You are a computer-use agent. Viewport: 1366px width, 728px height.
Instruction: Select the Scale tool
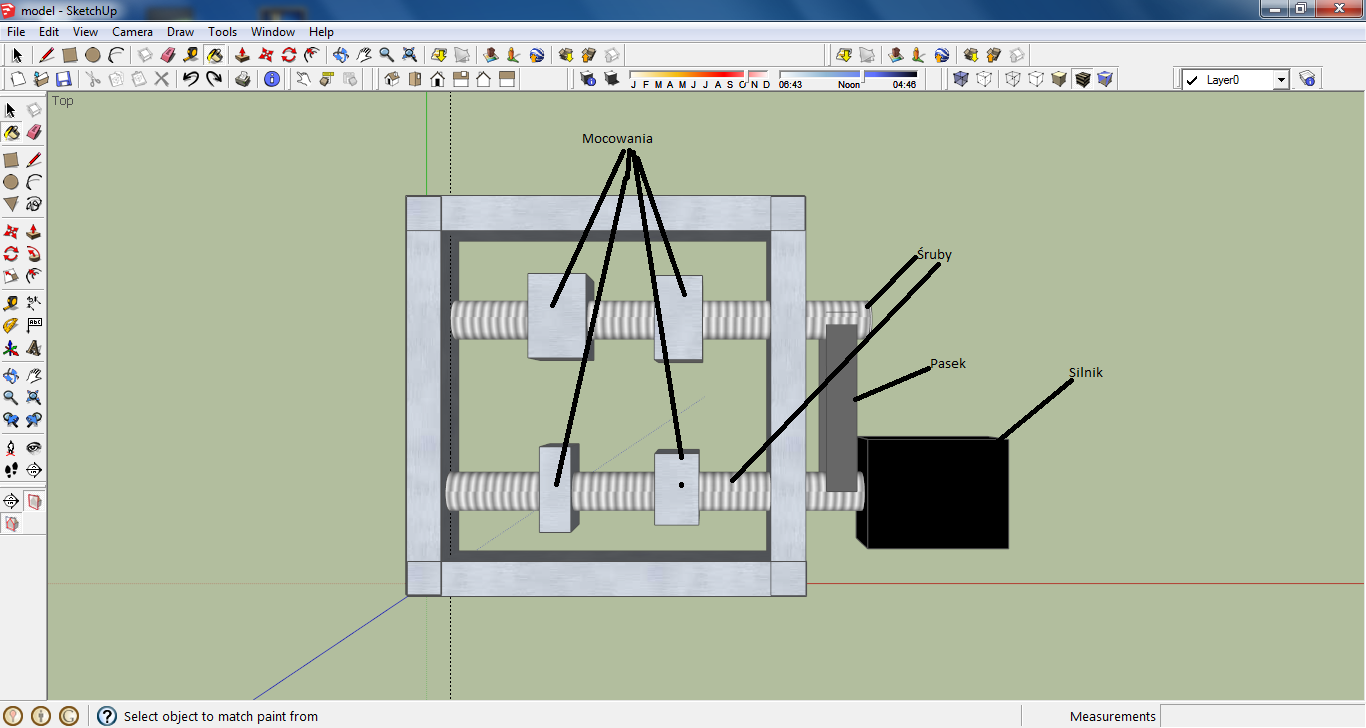coord(11,276)
